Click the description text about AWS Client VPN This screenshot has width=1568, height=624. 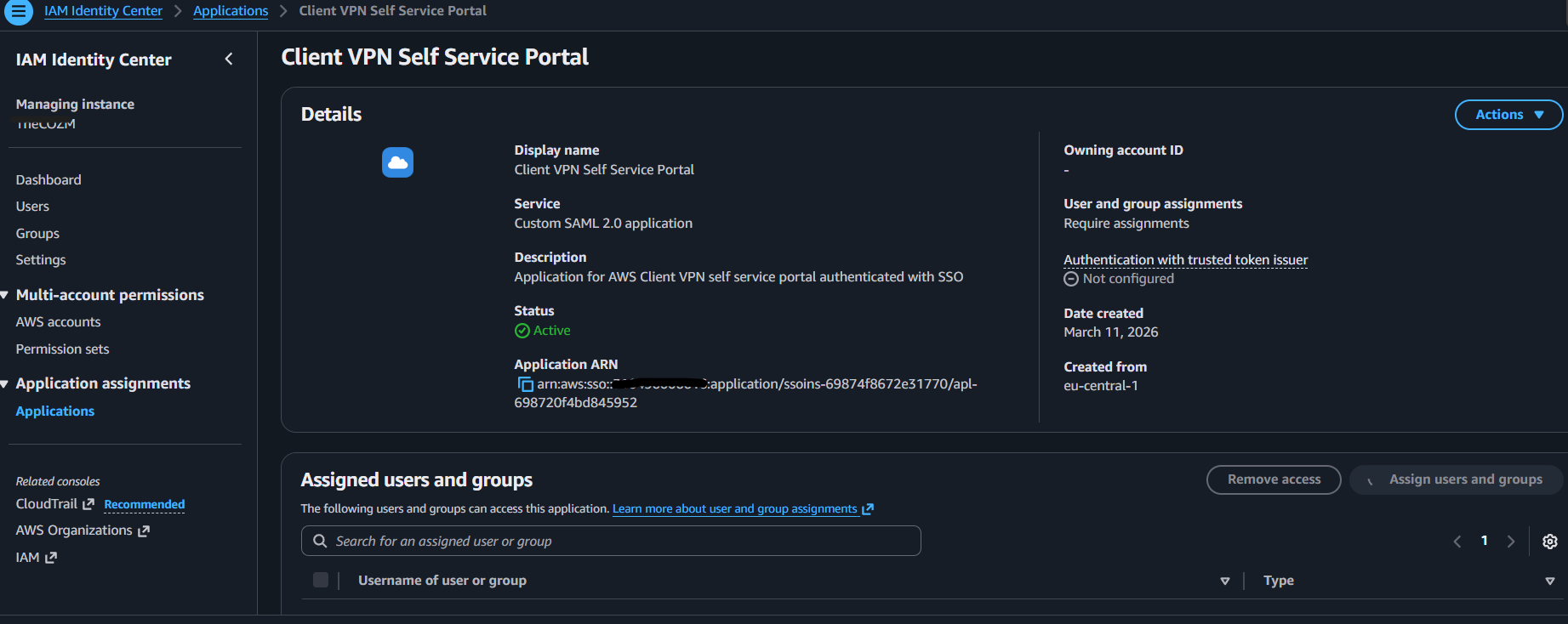coord(738,277)
